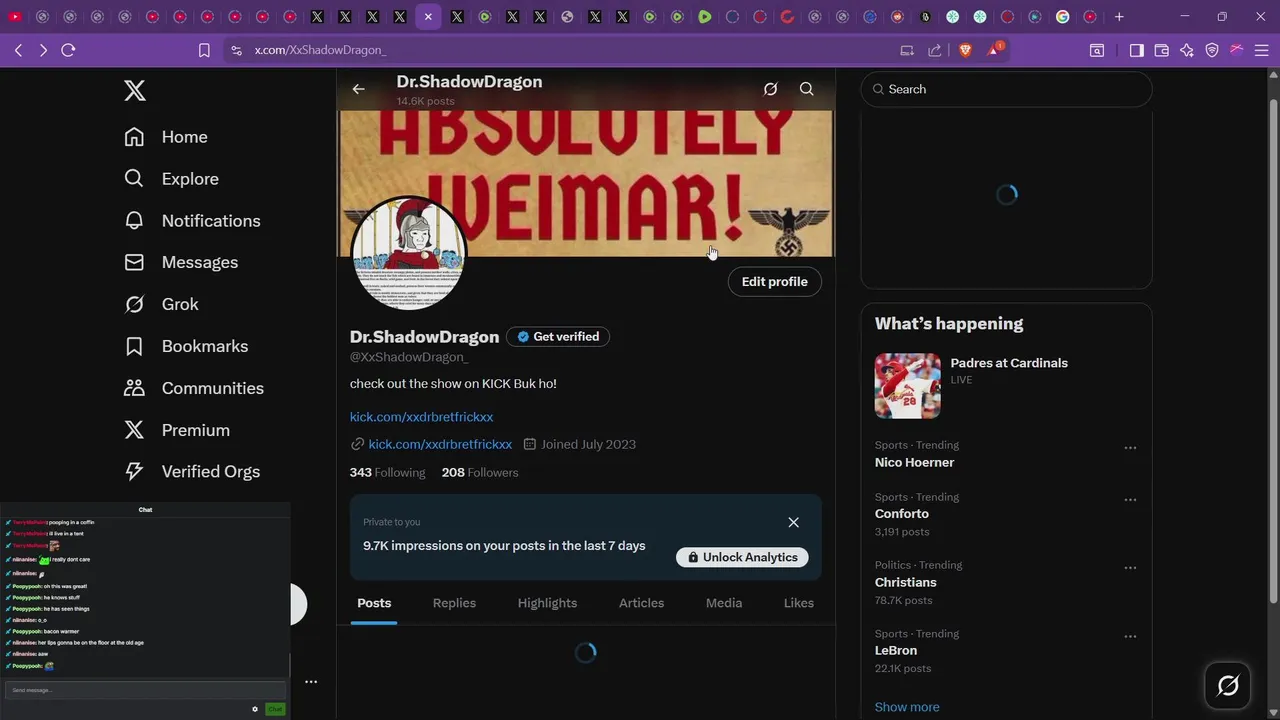Click the tab search icon in the toolbar
This screenshot has width=1280, height=720.
tap(1097, 50)
